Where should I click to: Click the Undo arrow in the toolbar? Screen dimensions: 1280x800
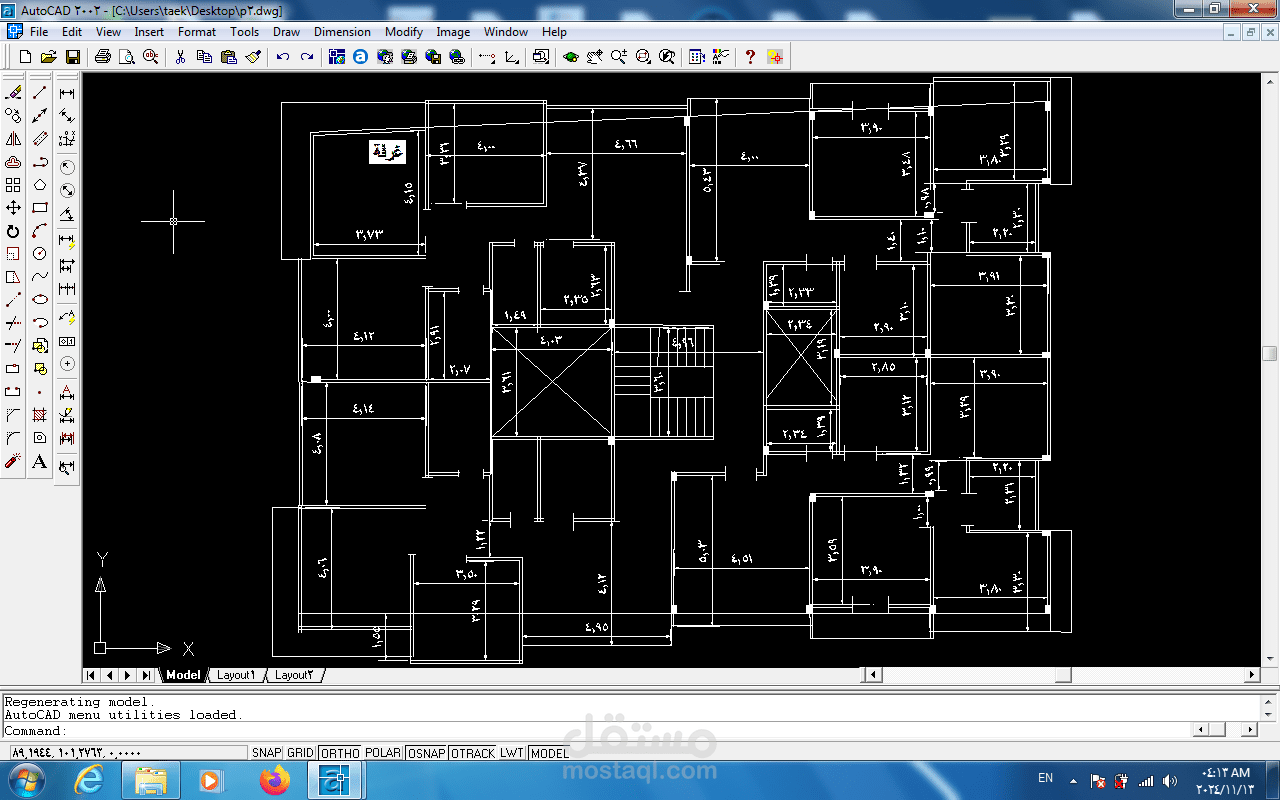pyautogui.click(x=283, y=57)
